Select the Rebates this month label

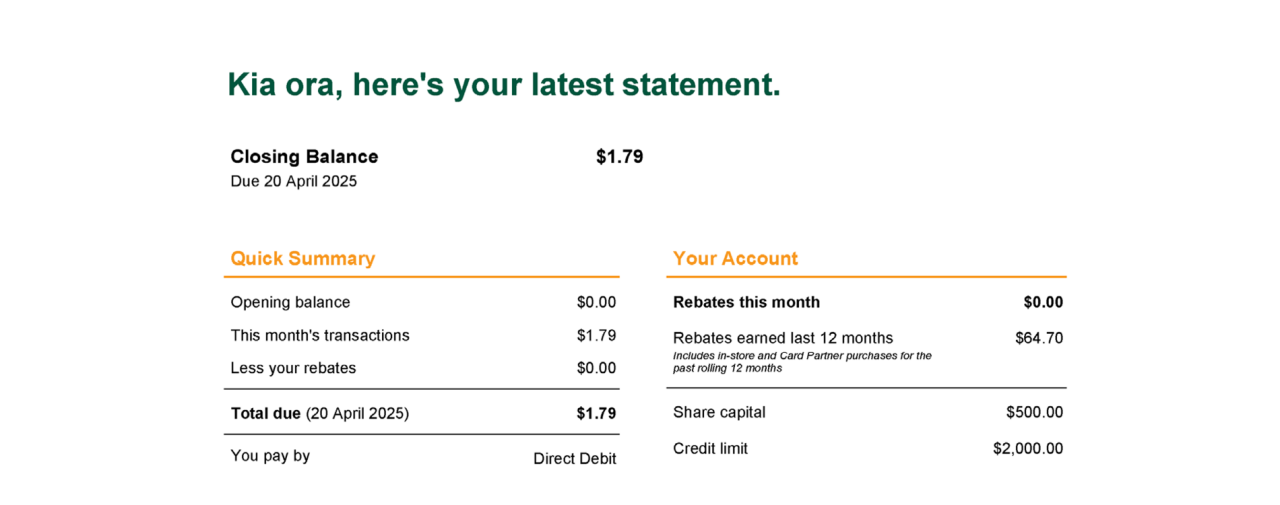click(747, 303)
